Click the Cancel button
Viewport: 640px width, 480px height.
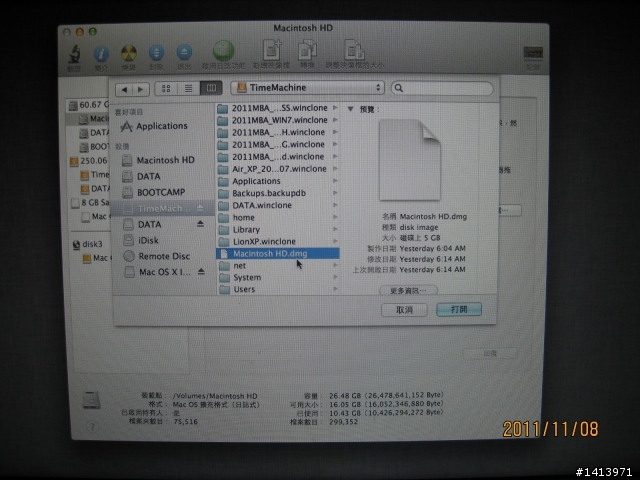404,310
